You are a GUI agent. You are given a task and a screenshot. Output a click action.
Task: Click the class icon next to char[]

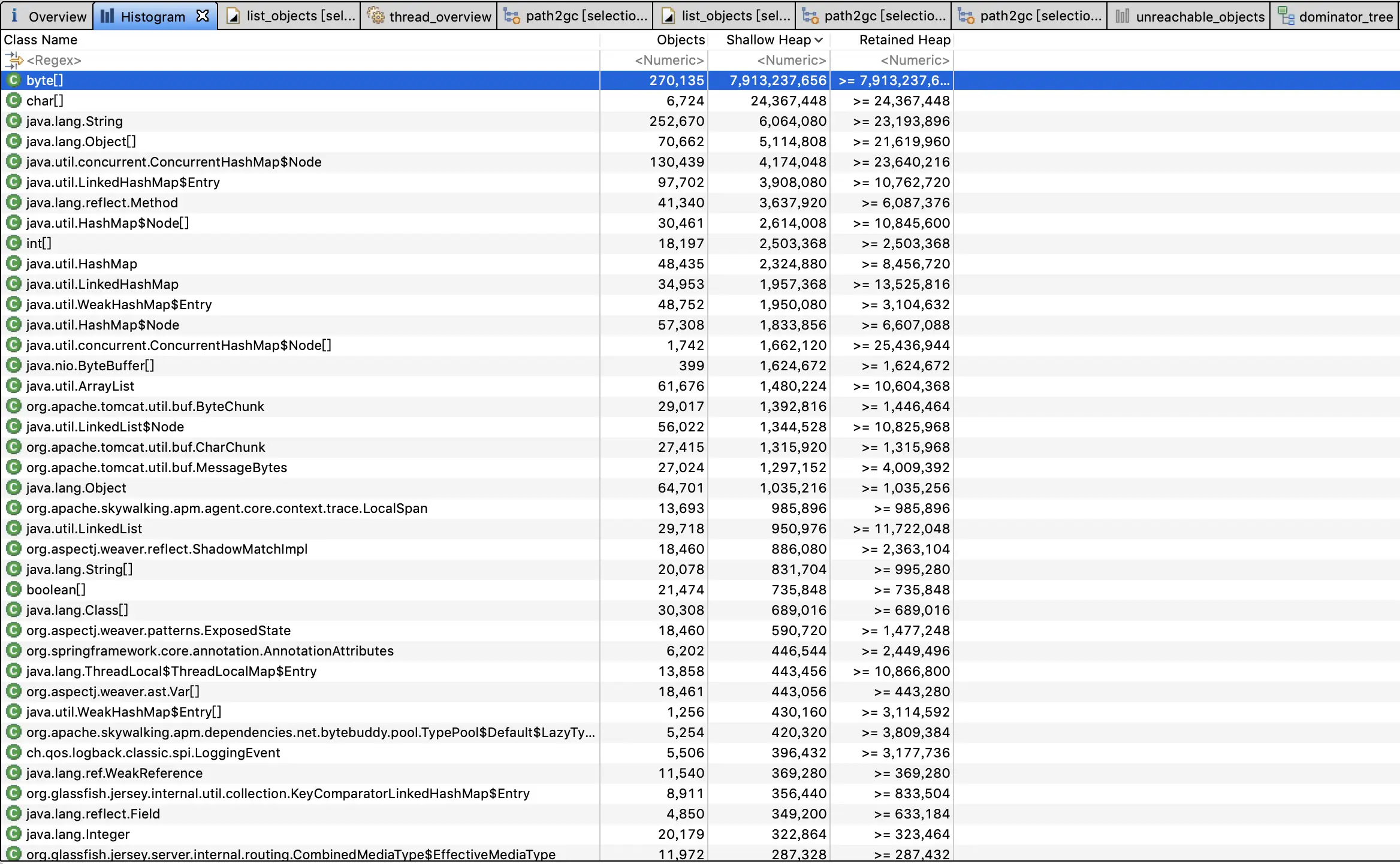13,101
